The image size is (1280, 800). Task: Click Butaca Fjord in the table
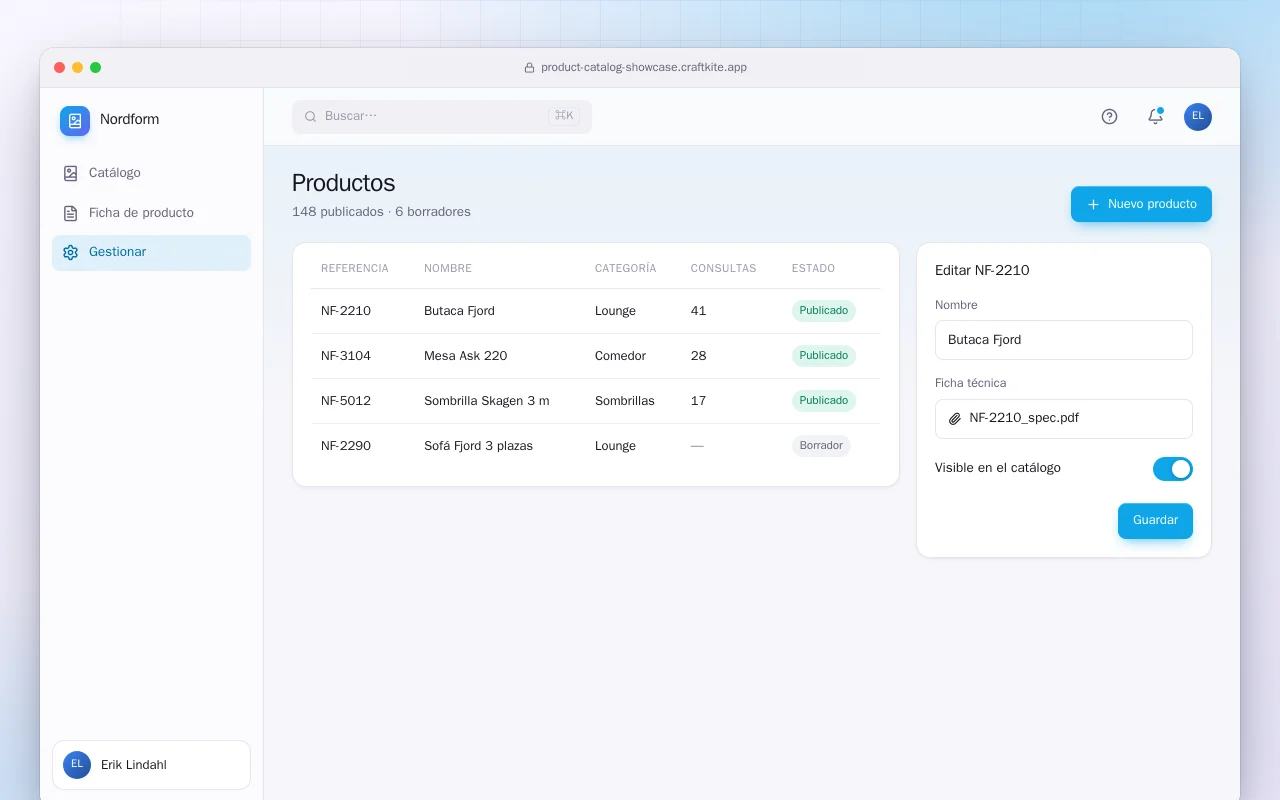point(459,311)
